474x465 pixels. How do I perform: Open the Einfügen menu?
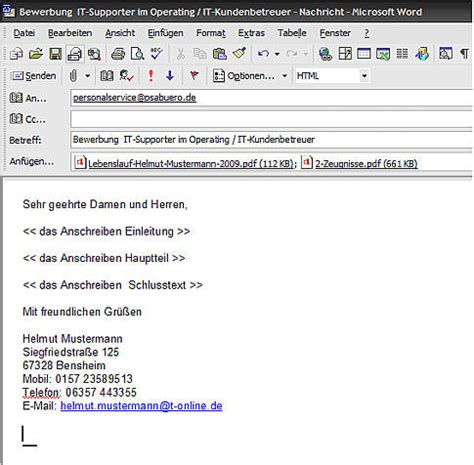[165, 33]
